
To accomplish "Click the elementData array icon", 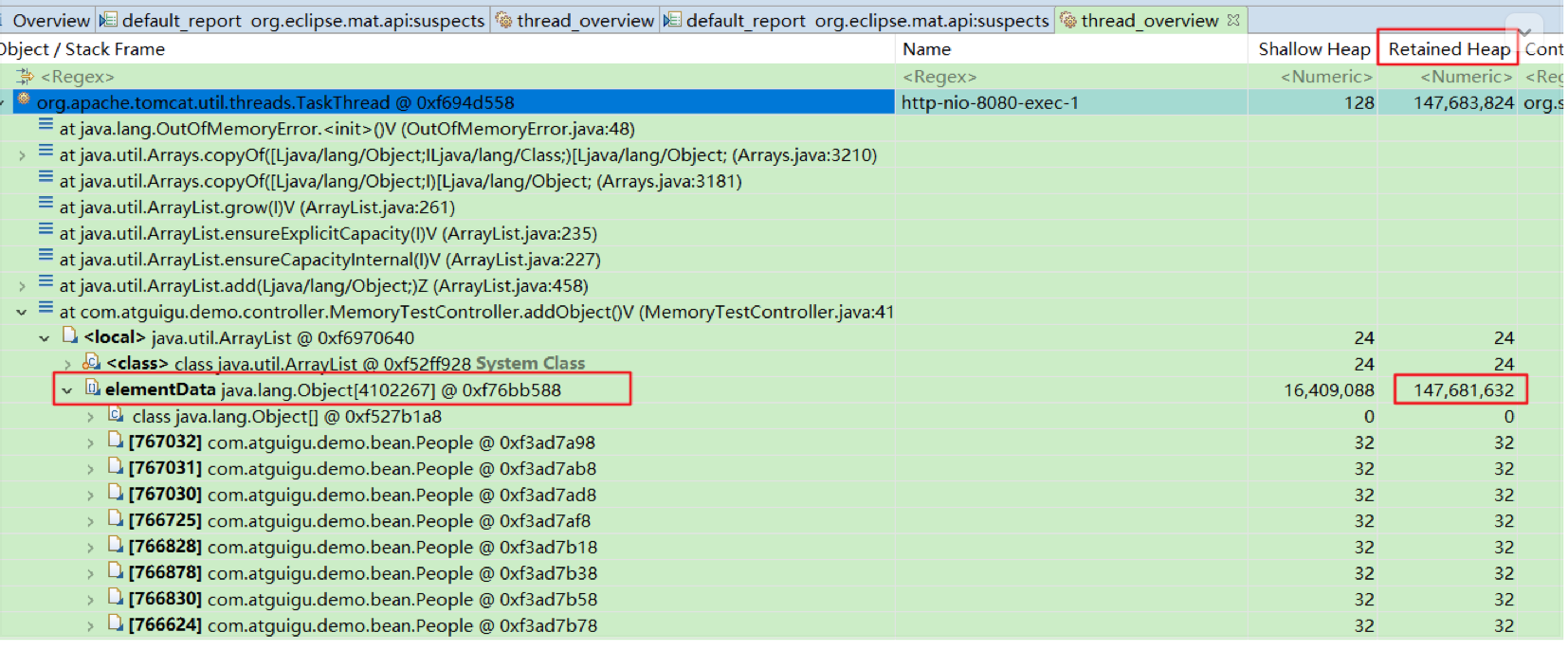I will [92, 388].
